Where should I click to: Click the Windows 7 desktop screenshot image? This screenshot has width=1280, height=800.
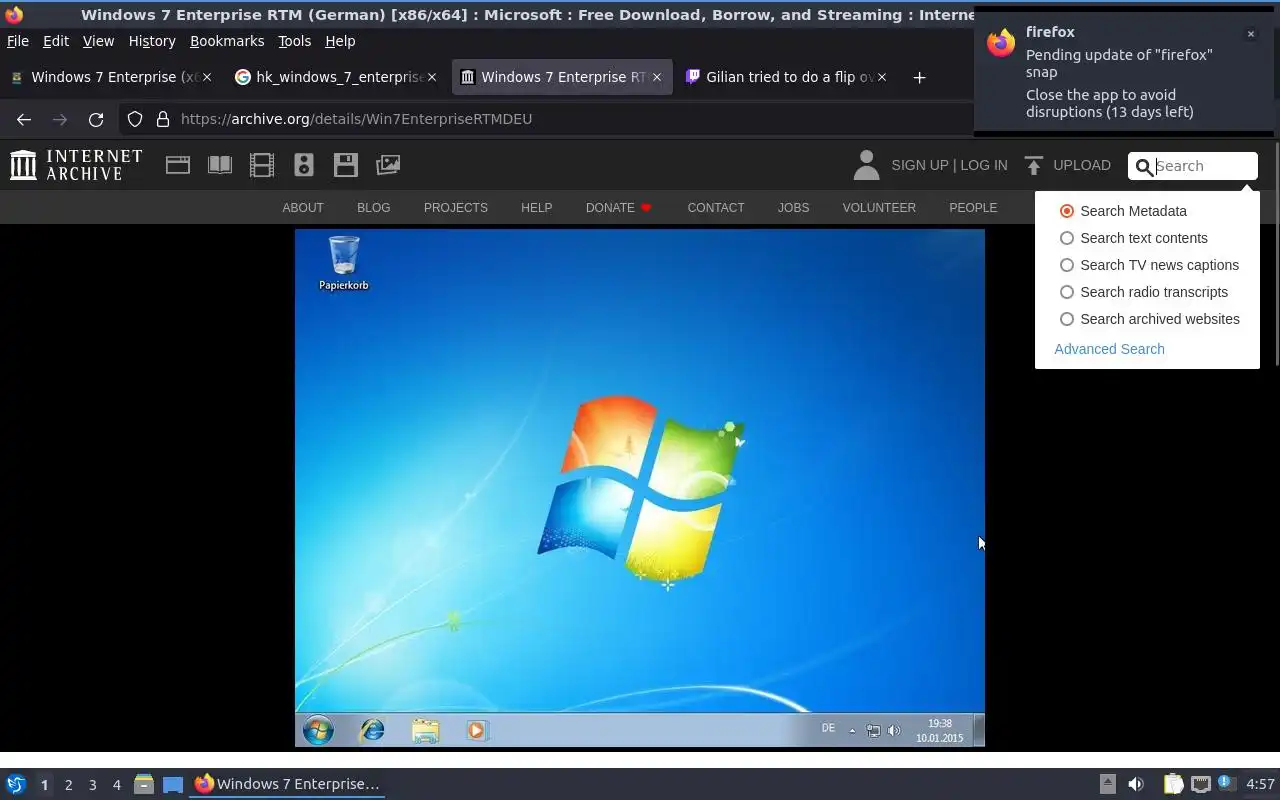click(x=640, y=488)
